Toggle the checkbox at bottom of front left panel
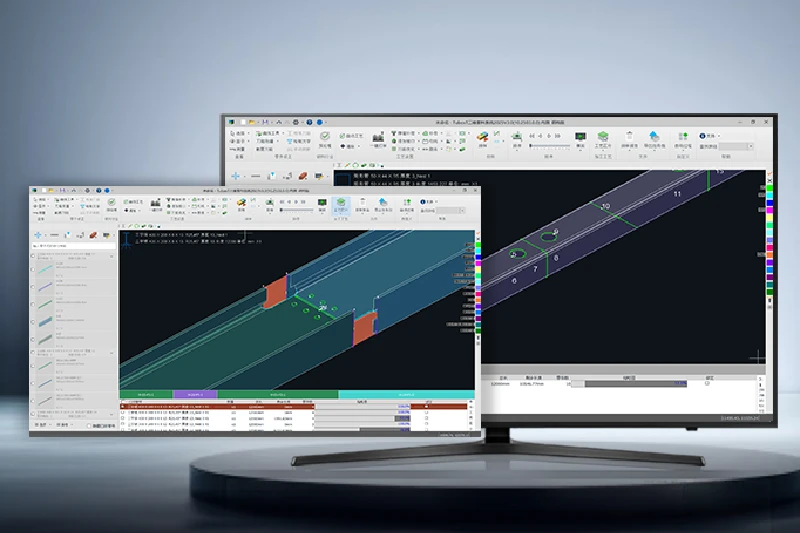 click(x=87, y=425)
